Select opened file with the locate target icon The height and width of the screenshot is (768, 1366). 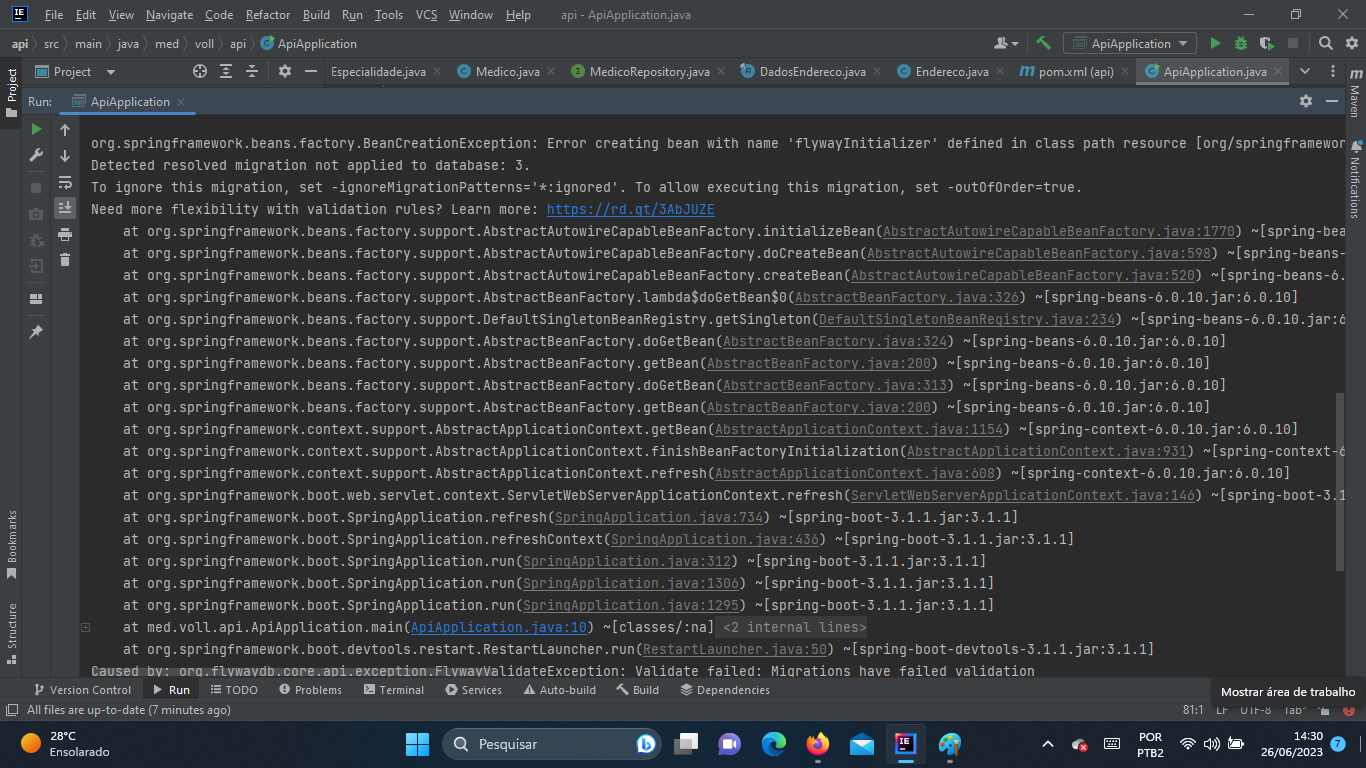coord(199,71)
